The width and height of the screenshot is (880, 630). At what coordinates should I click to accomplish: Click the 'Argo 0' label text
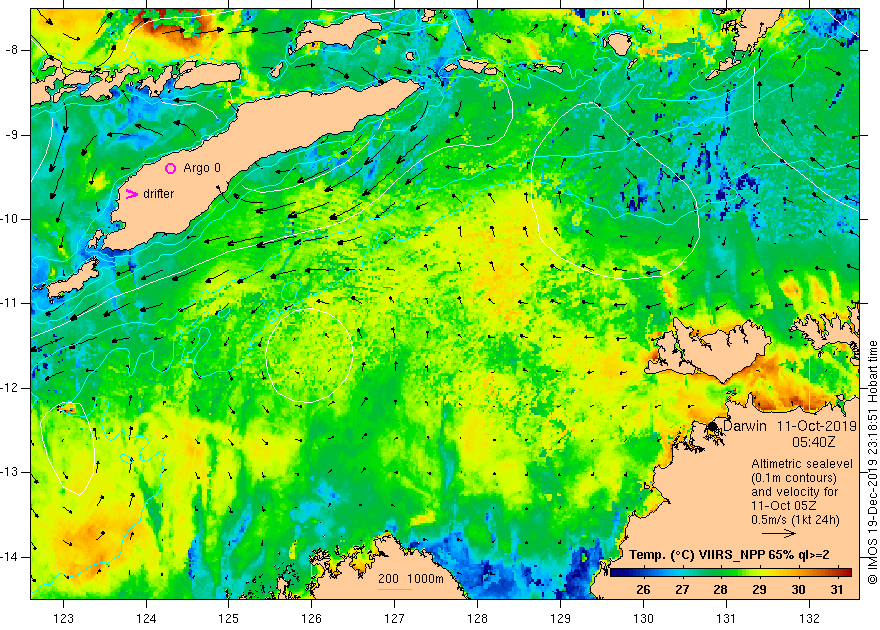click(x=202, y=168)
